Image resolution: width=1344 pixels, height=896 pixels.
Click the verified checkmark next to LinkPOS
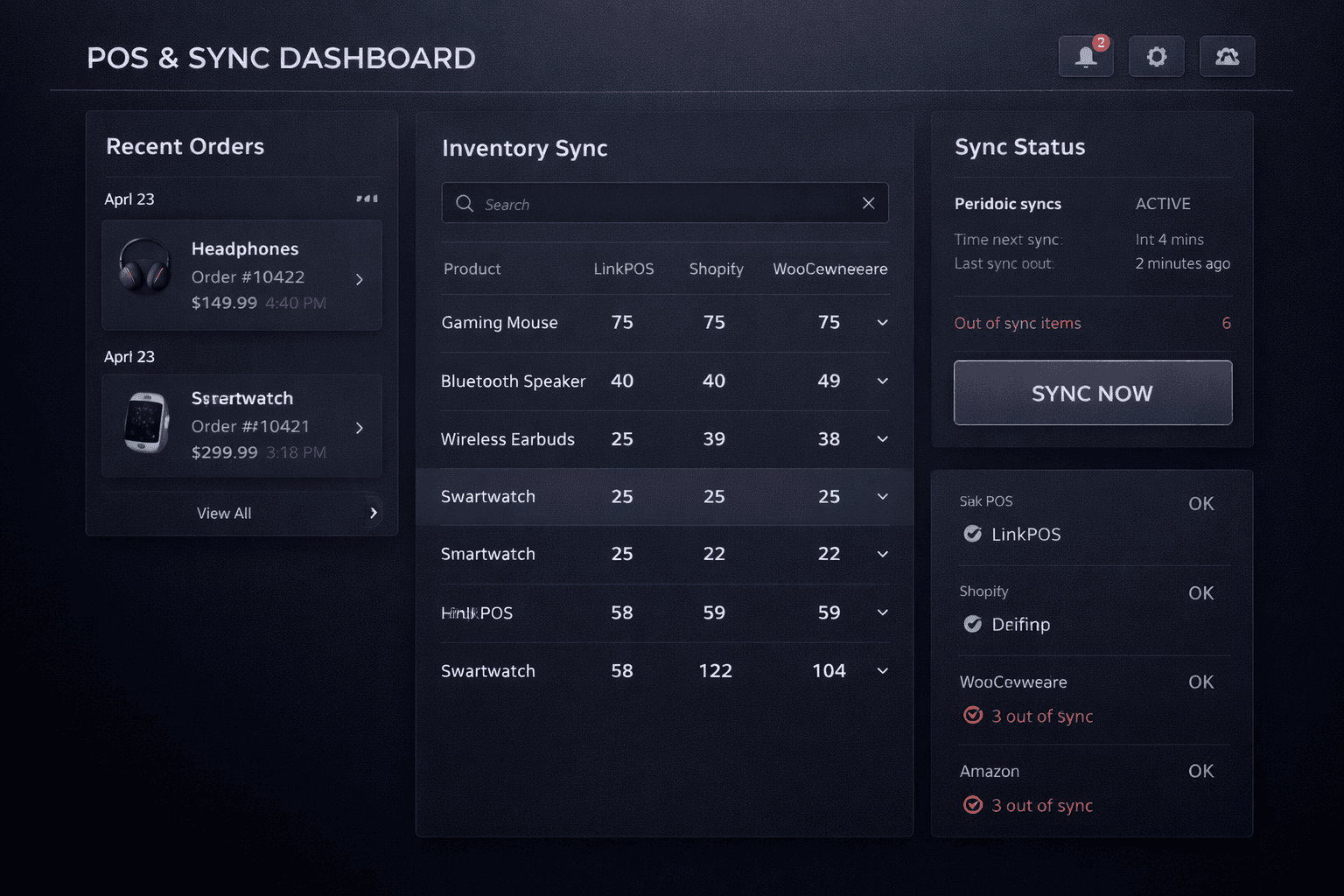972,534
